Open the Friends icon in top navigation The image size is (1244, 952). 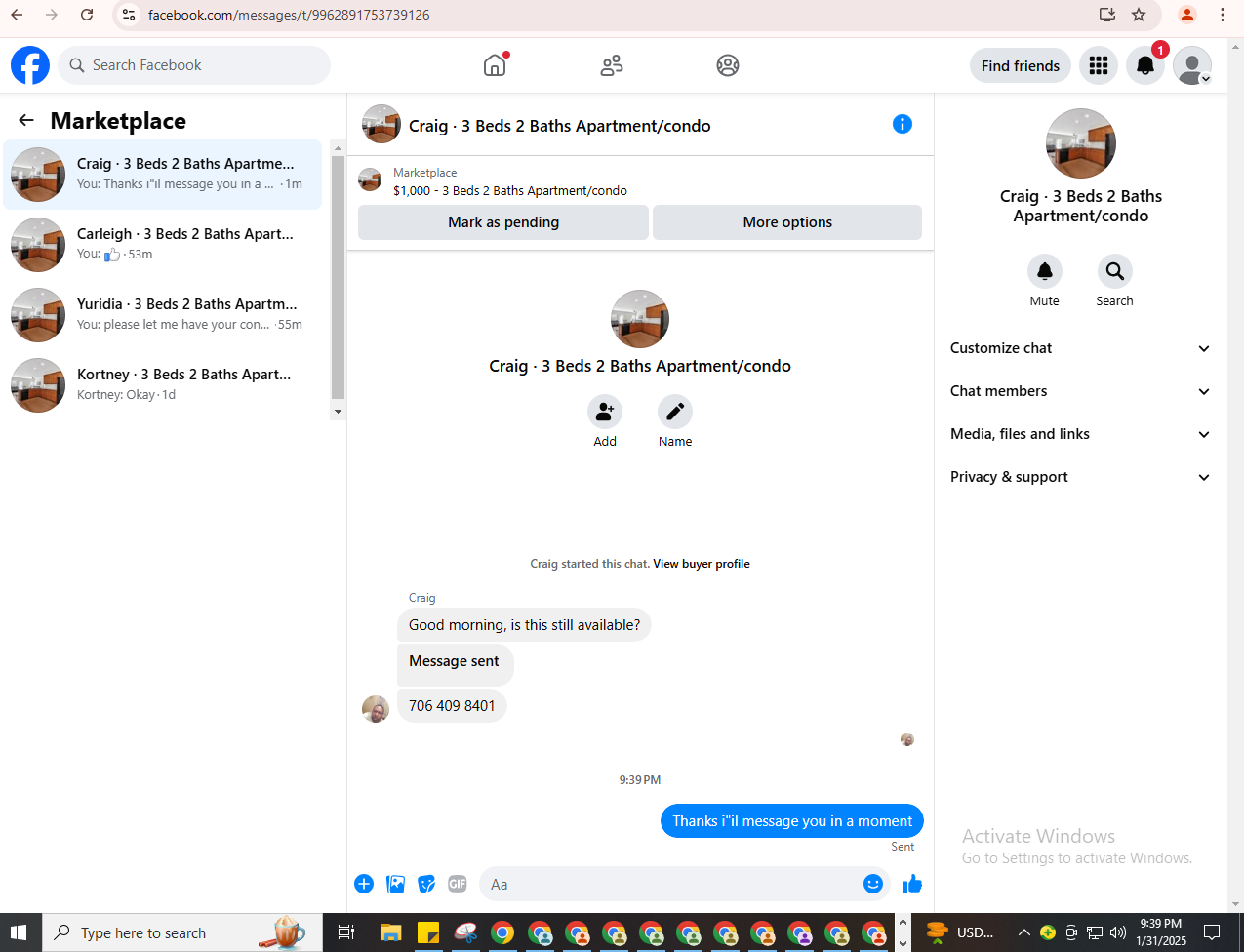coord(612,65)
